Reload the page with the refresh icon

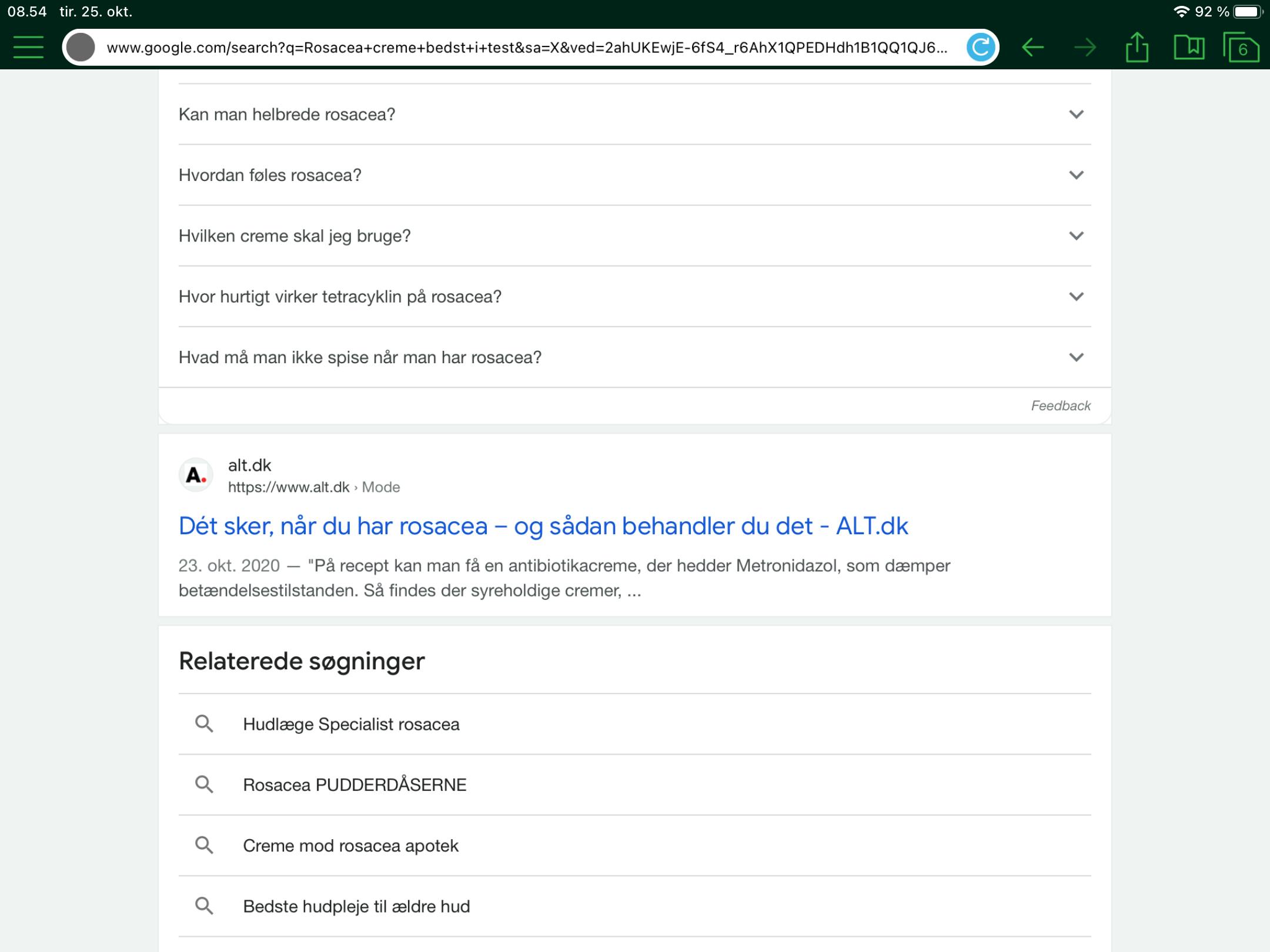pos(980,48)
